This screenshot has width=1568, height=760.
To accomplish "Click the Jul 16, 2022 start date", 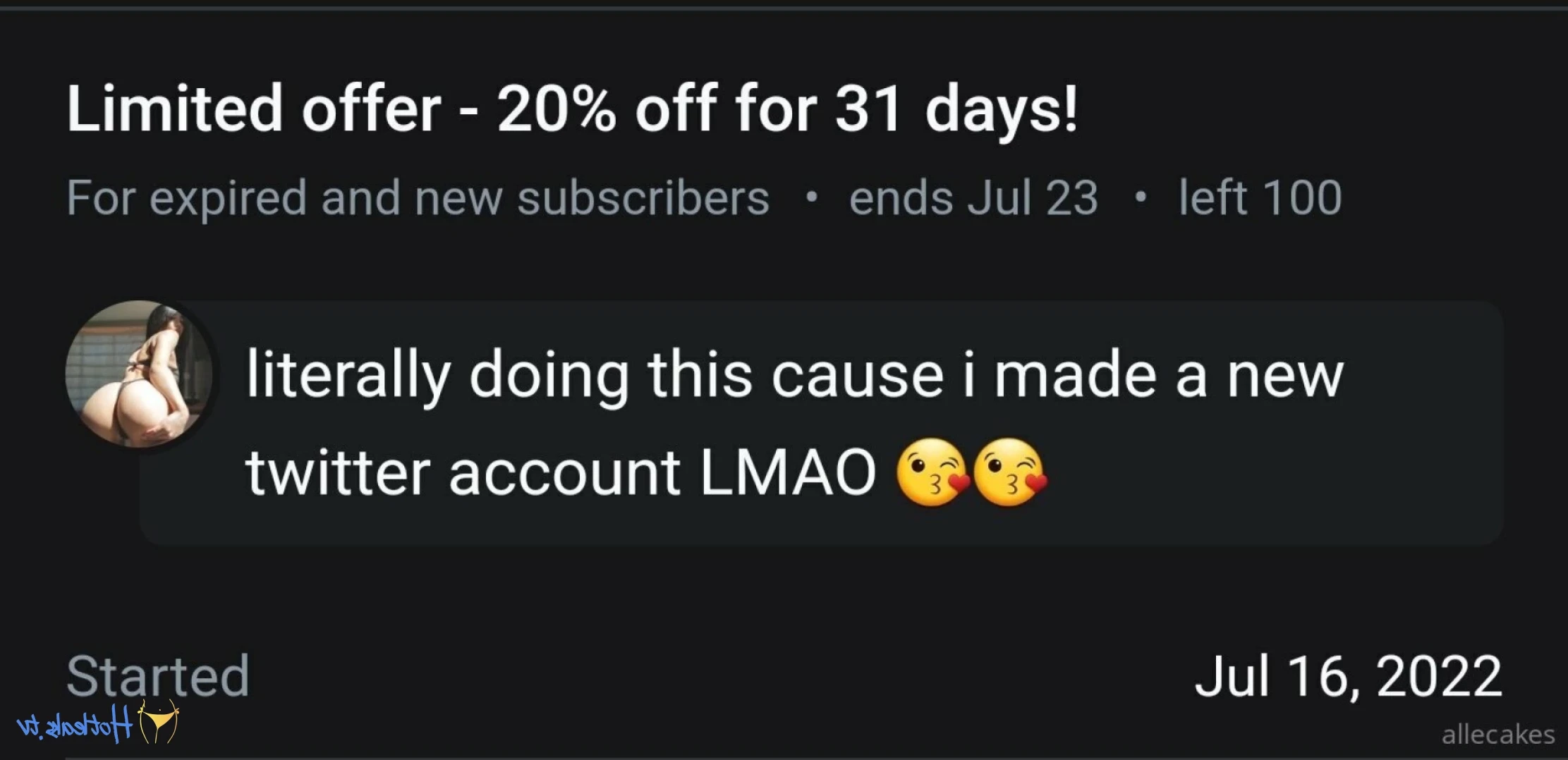I will tap(1348, 677).
